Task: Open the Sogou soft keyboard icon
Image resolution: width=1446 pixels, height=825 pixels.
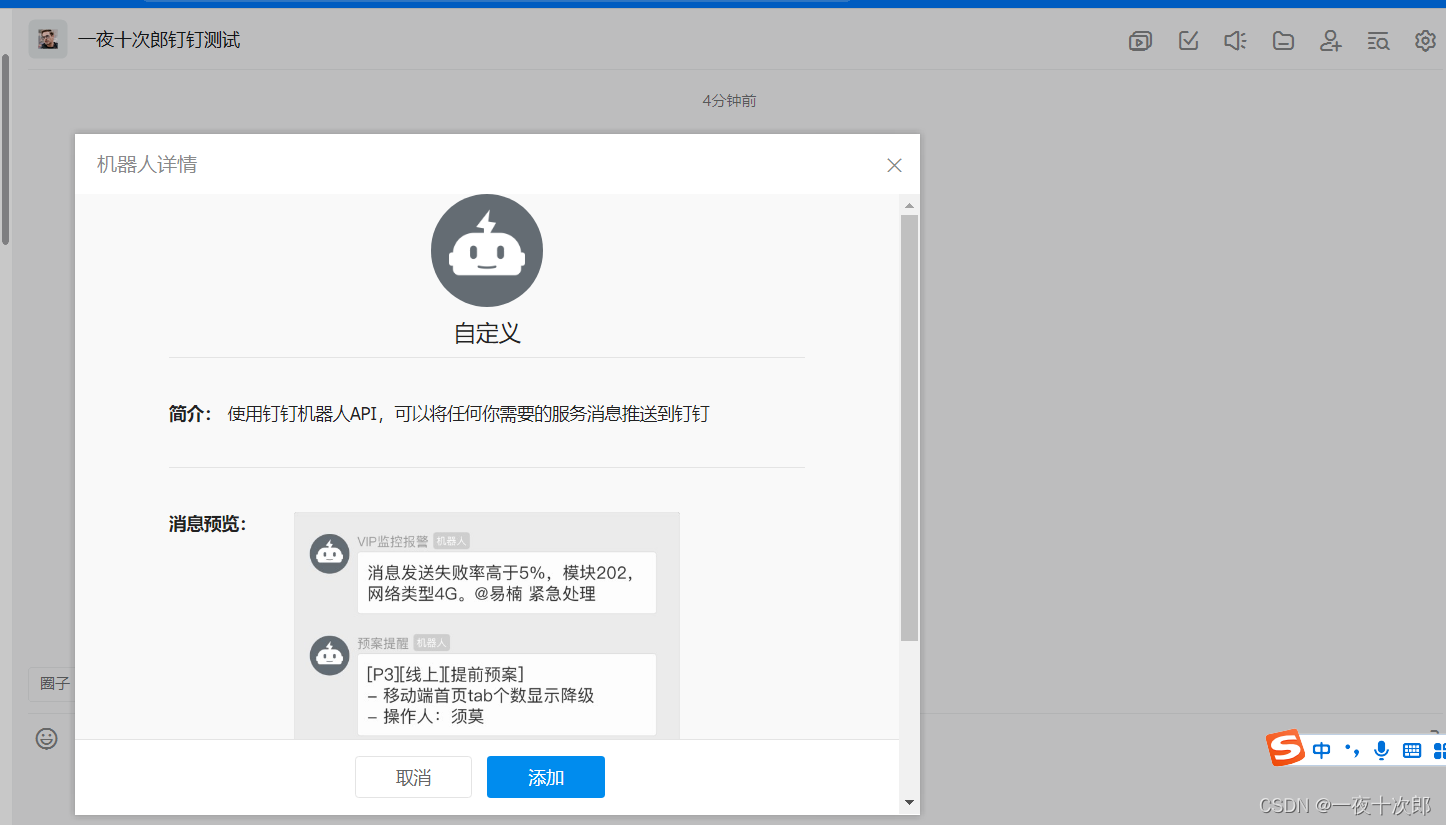Action: [x=1412, y=750]
